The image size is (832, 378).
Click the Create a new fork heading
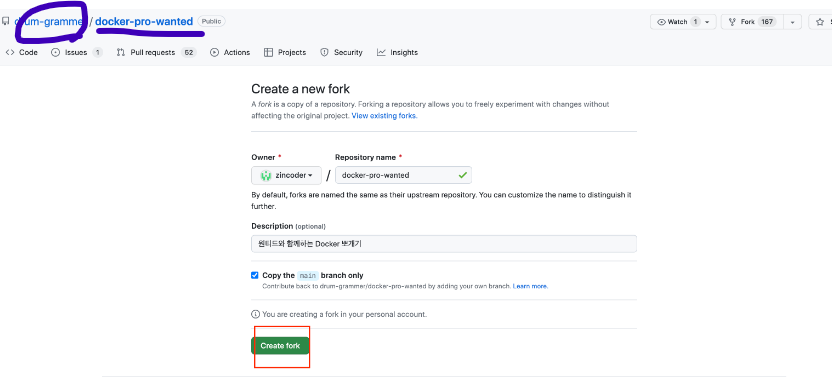coord(300,89)
